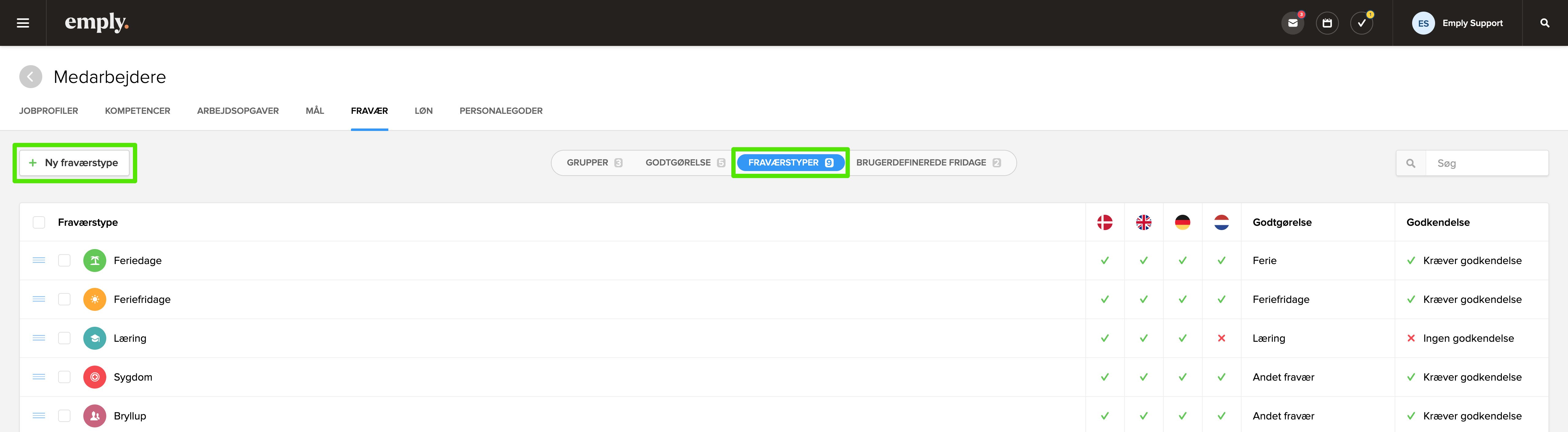Check the Feriedage row checkbox
This screenshot has height=432, width=1568.
coord(65,260)
